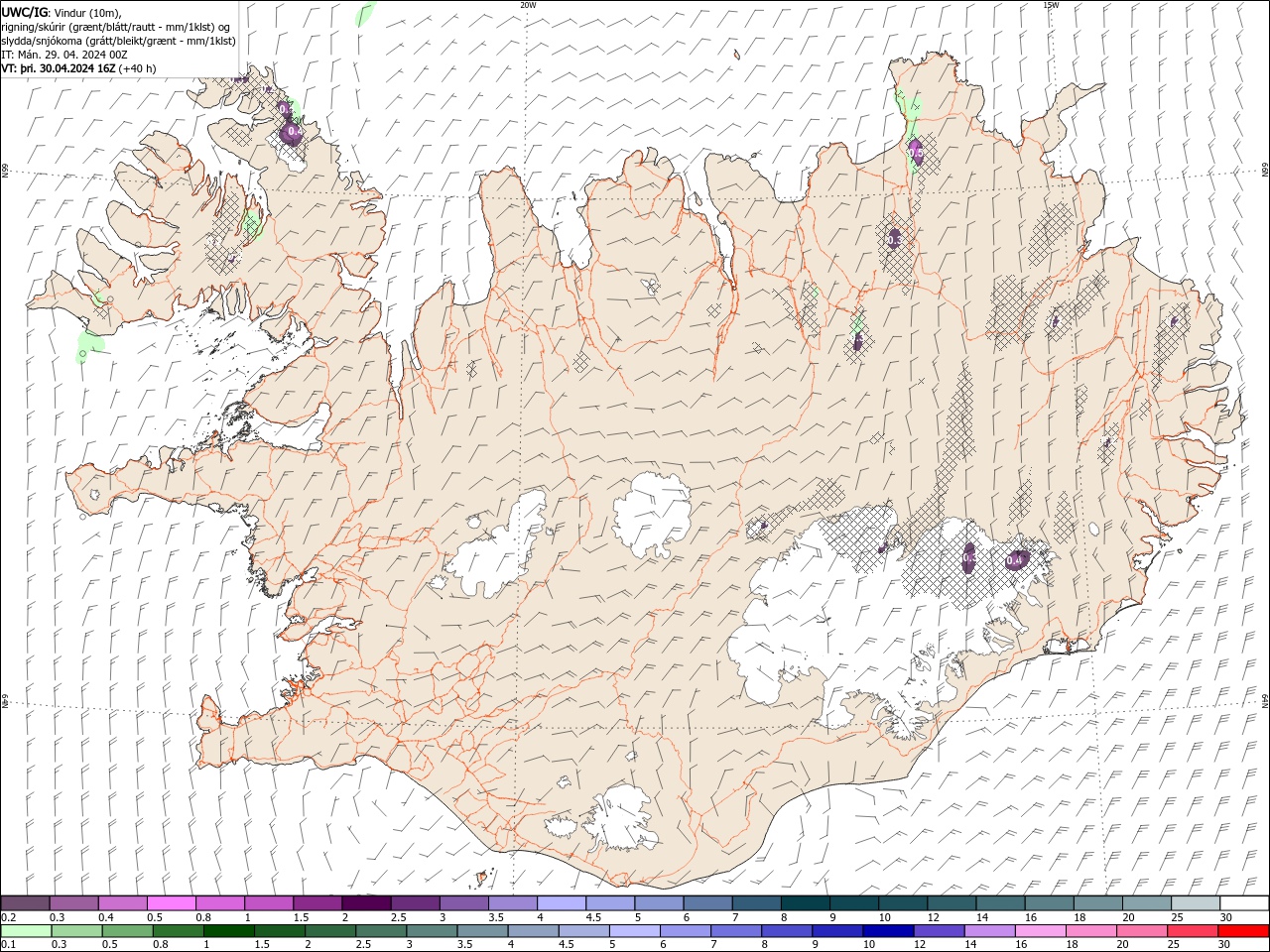
Task: Click the white Mýrdalsjökull glacier near south coast
Action: tap(621, 818)
